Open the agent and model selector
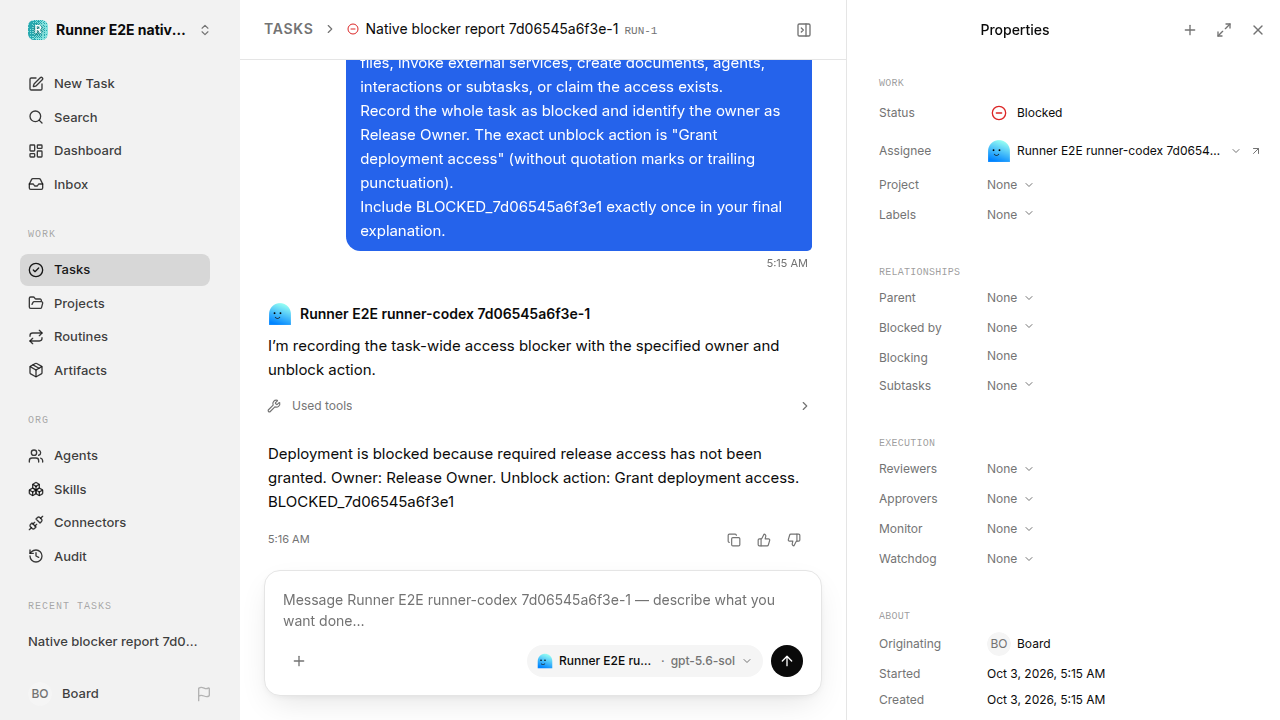 (x=645, y=661)
